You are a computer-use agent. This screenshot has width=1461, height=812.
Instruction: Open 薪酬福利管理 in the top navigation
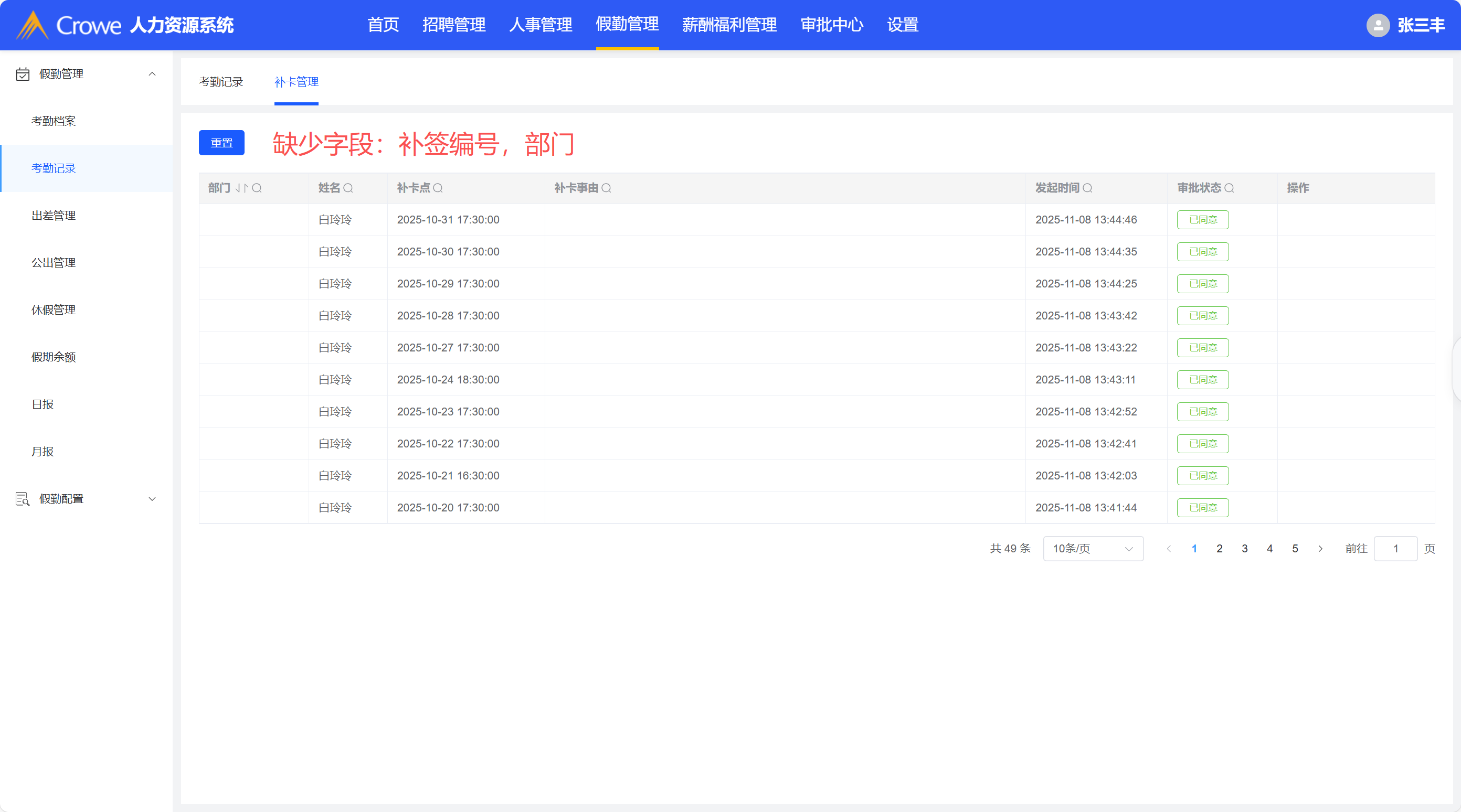pyautogui.click(x=729, y=25)
